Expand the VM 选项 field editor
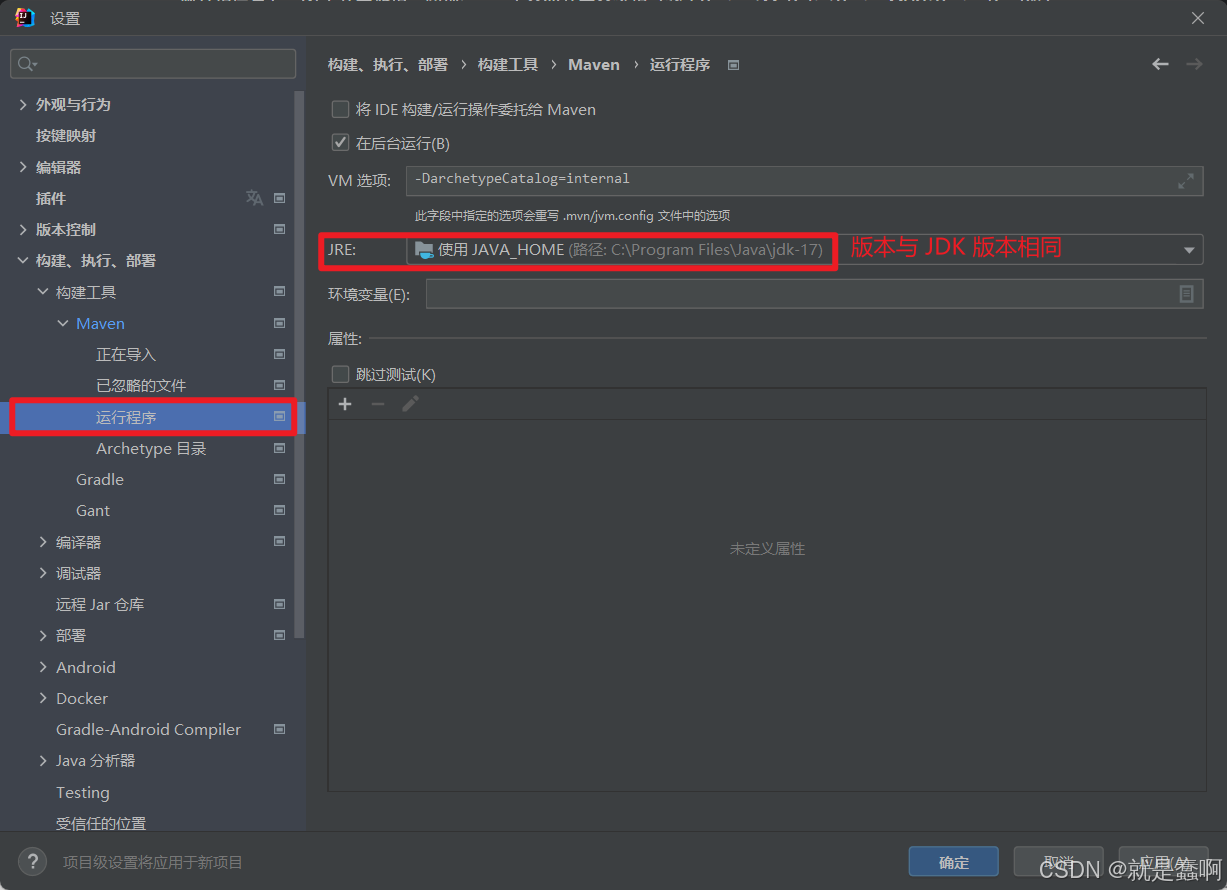The height and width of the screenshot is (890, 1227). (1186, 181)
